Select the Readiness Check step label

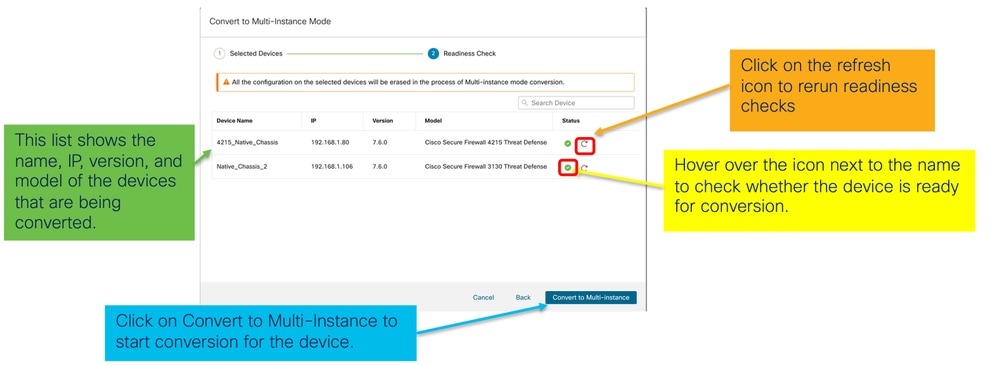coord(470,54)
